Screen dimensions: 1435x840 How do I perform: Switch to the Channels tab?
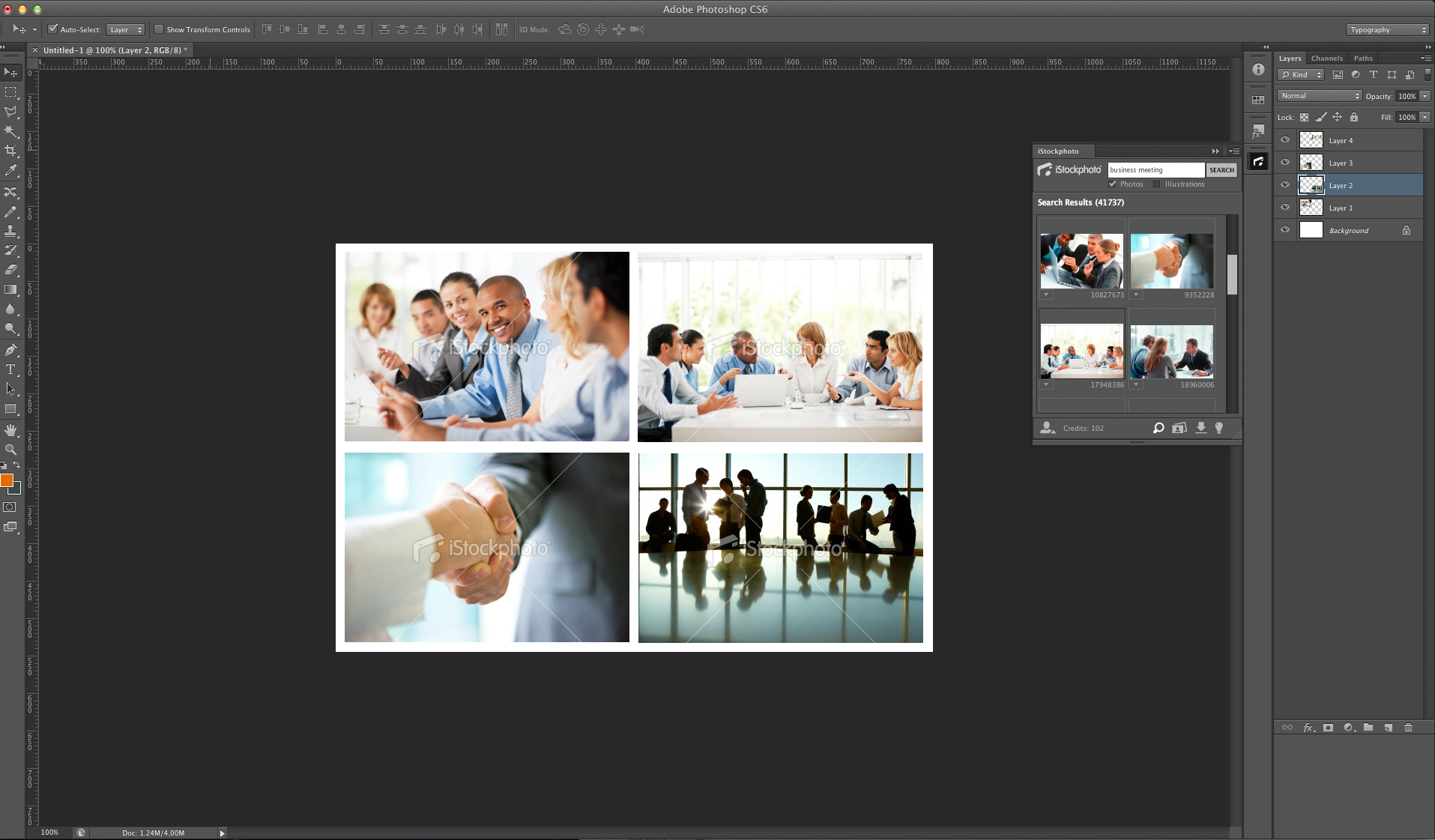[x=1326, y=58]
